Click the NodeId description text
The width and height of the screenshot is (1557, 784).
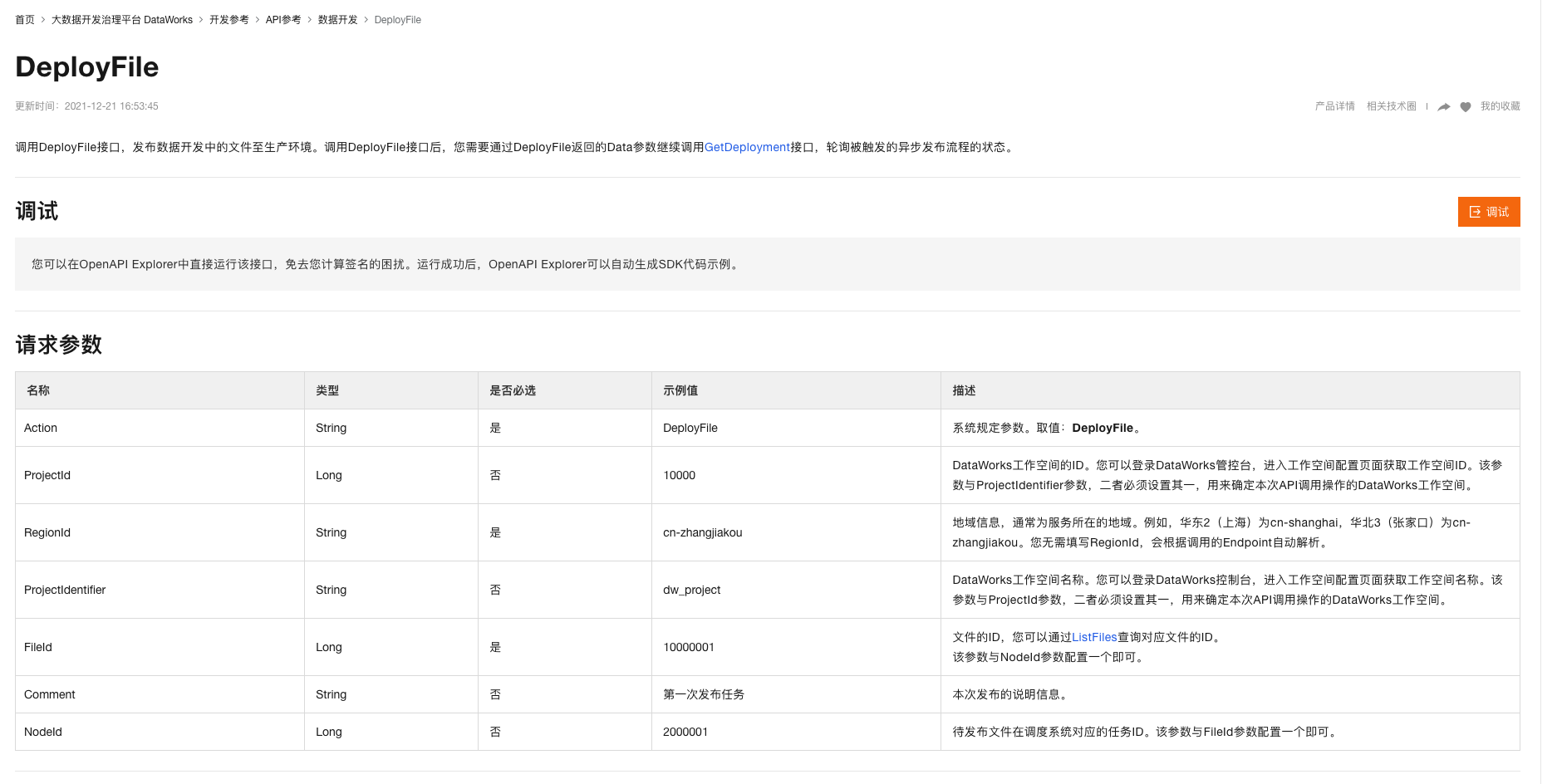click(x=1146, y=732)
